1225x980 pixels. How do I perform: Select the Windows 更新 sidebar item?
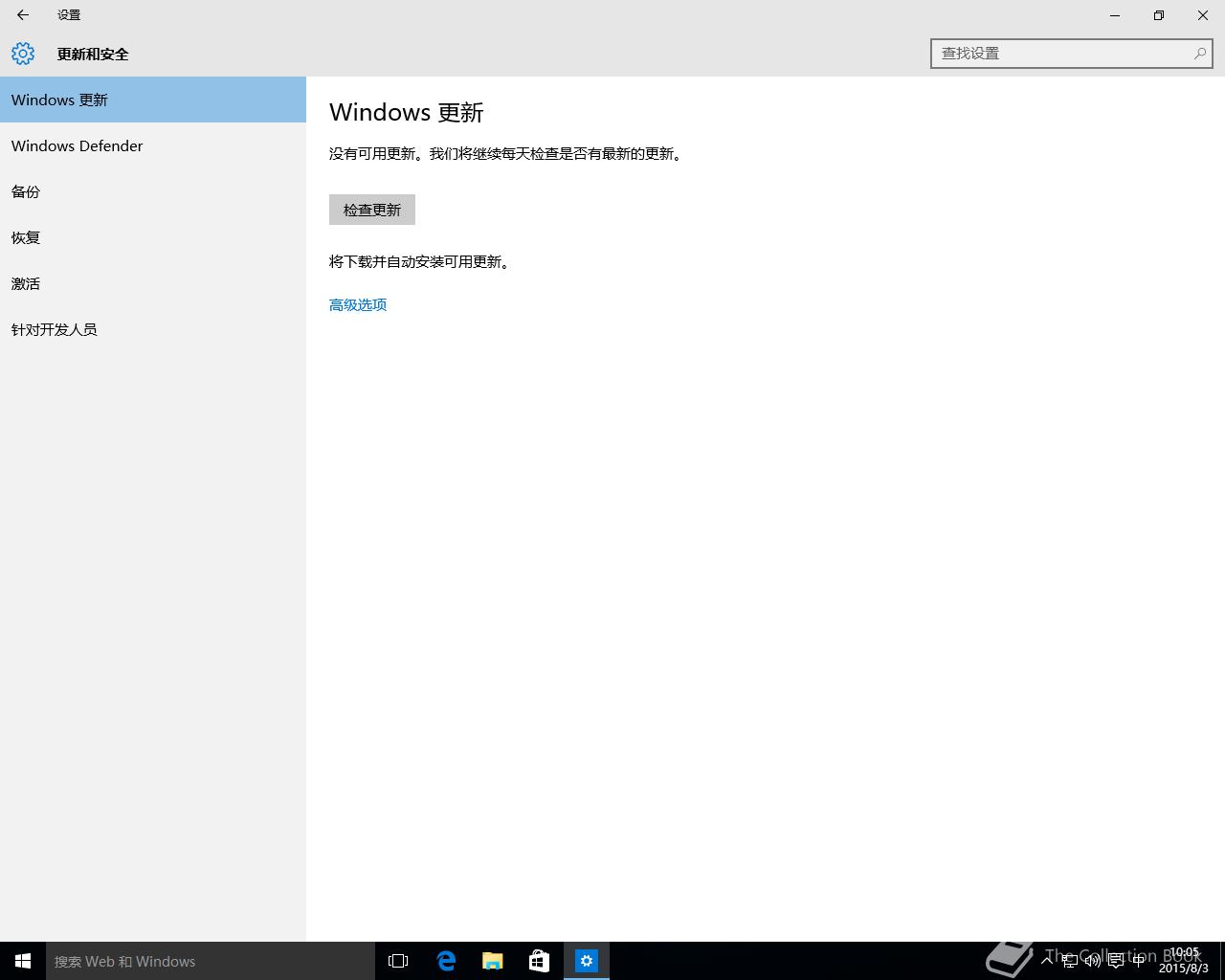(x=153, y=100)
